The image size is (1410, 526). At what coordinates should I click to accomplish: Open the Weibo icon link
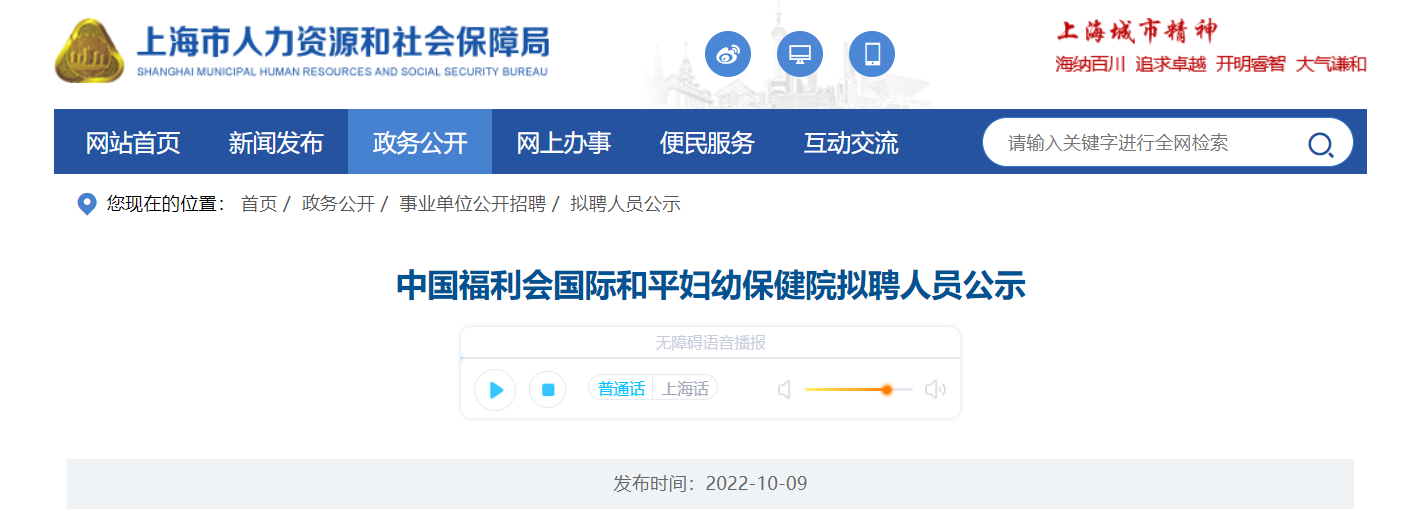[x=728, y=54]
